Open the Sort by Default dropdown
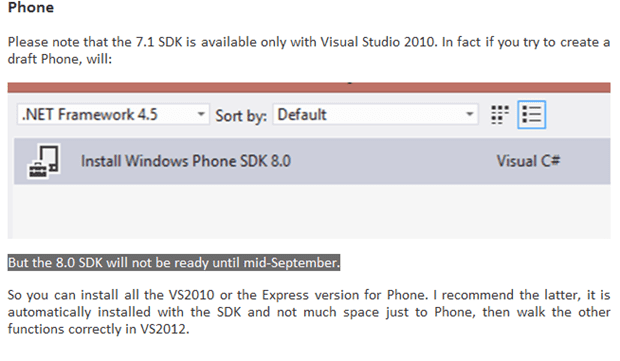The height and width of the screenshot is (361, 620). point(375,115)
